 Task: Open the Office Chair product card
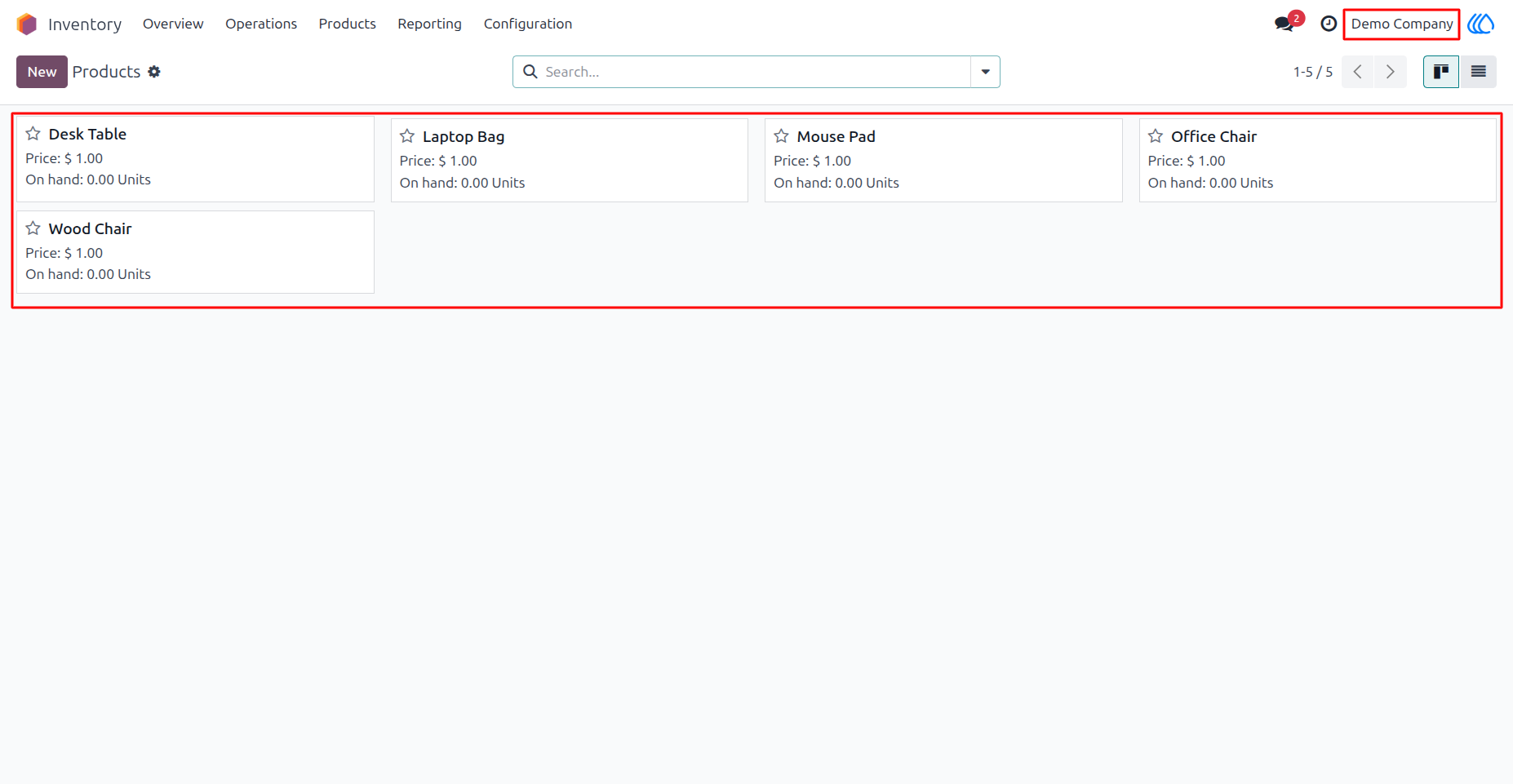click(1318, 161)
